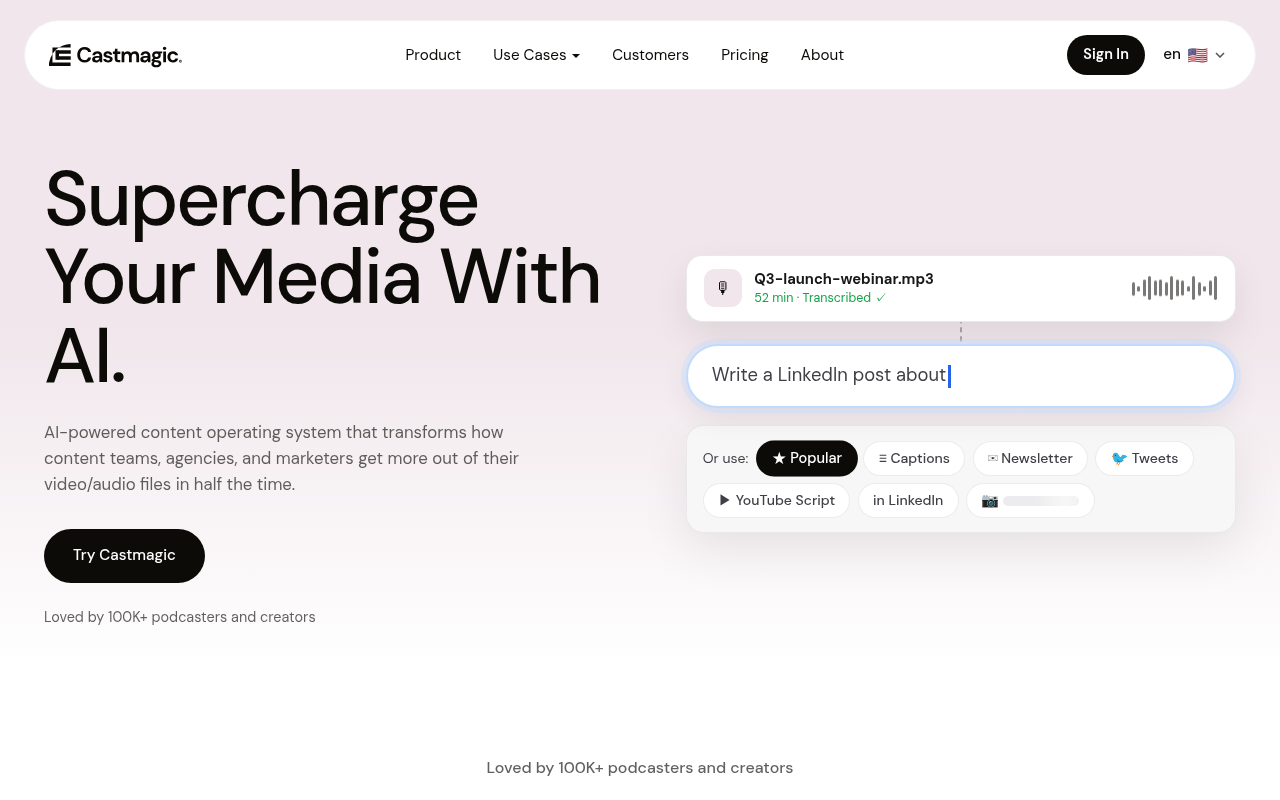Click the US flag icon

(1198, 55)
